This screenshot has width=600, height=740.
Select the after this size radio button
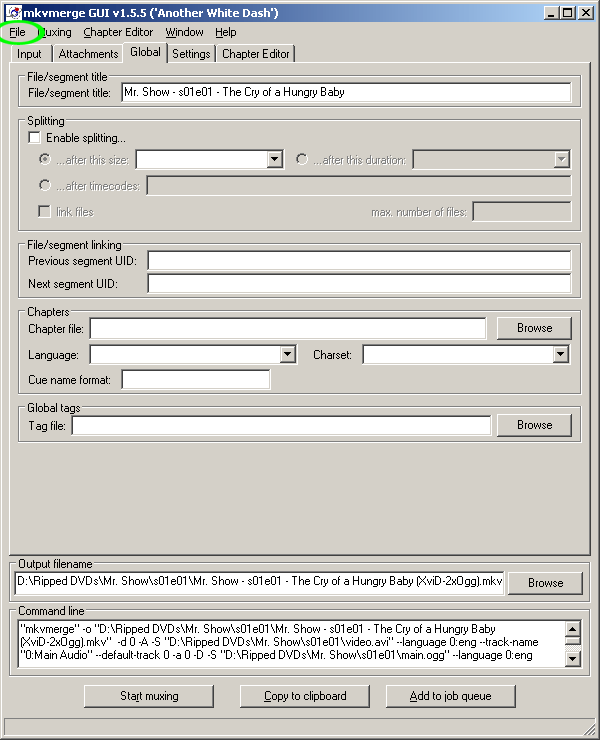(45, 160)
